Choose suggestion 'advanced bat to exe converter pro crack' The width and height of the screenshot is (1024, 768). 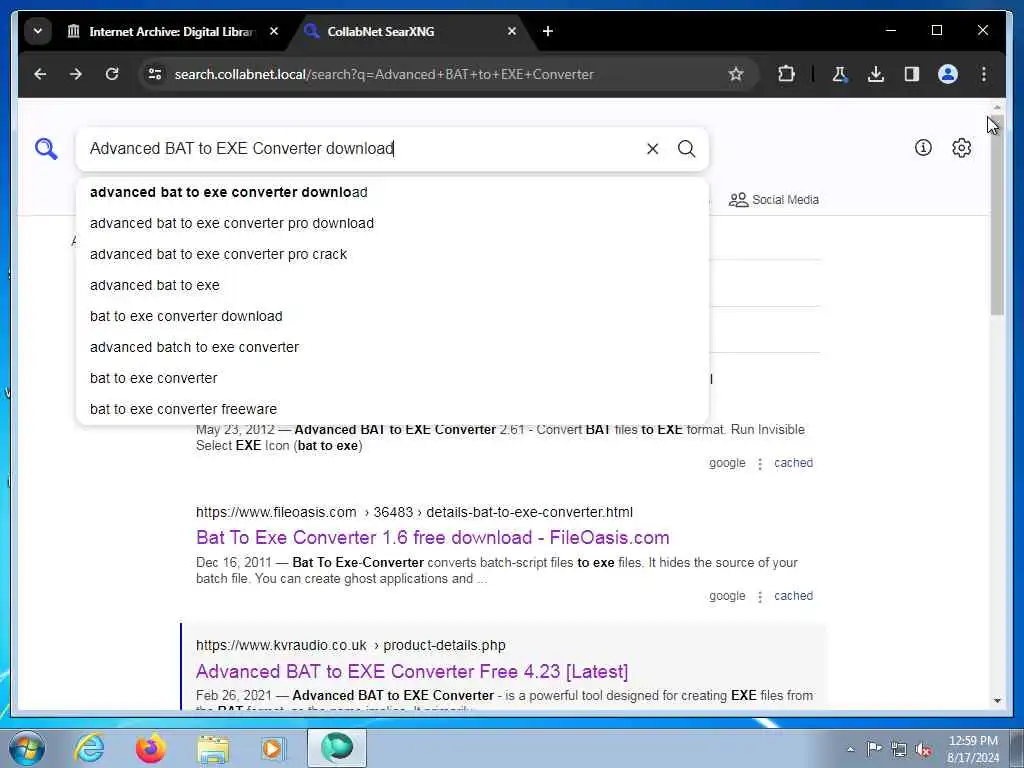pyautogui.click(x=392, y=254)
